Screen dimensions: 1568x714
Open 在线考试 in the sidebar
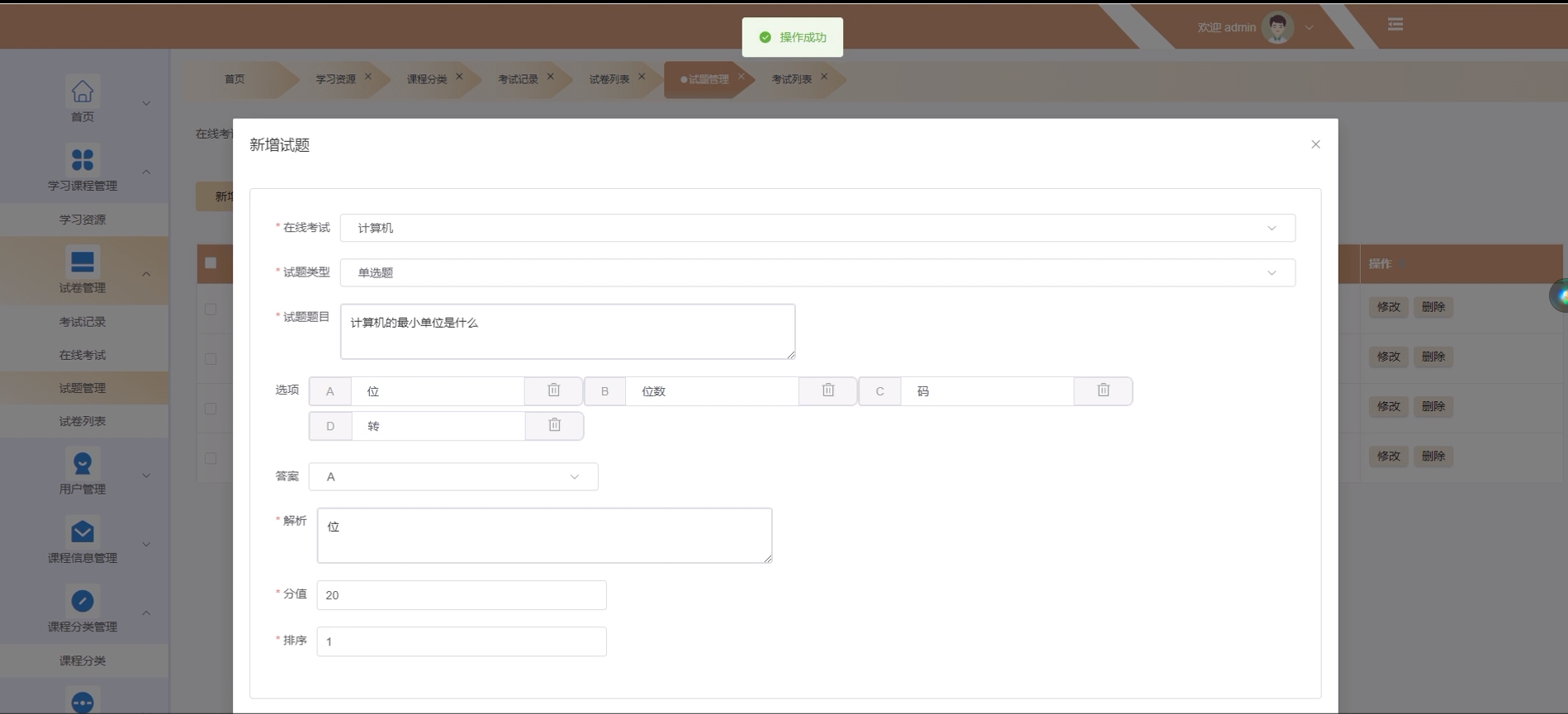point(83,355)
